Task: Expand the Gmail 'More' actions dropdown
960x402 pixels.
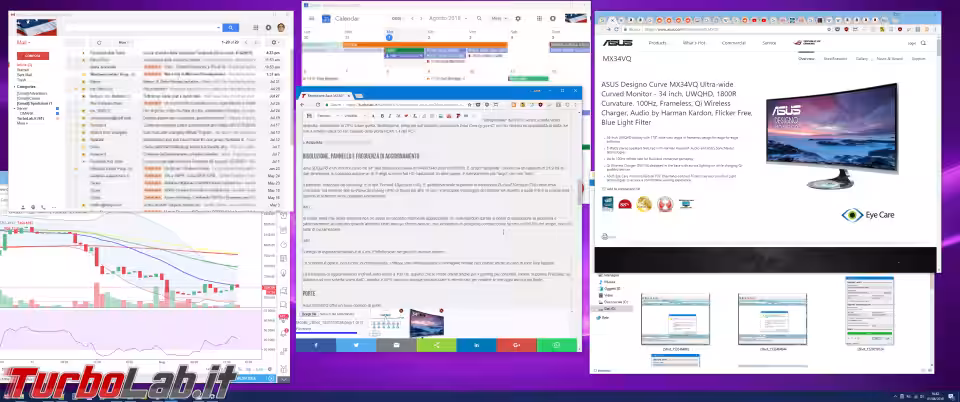Action: (124, 43)
